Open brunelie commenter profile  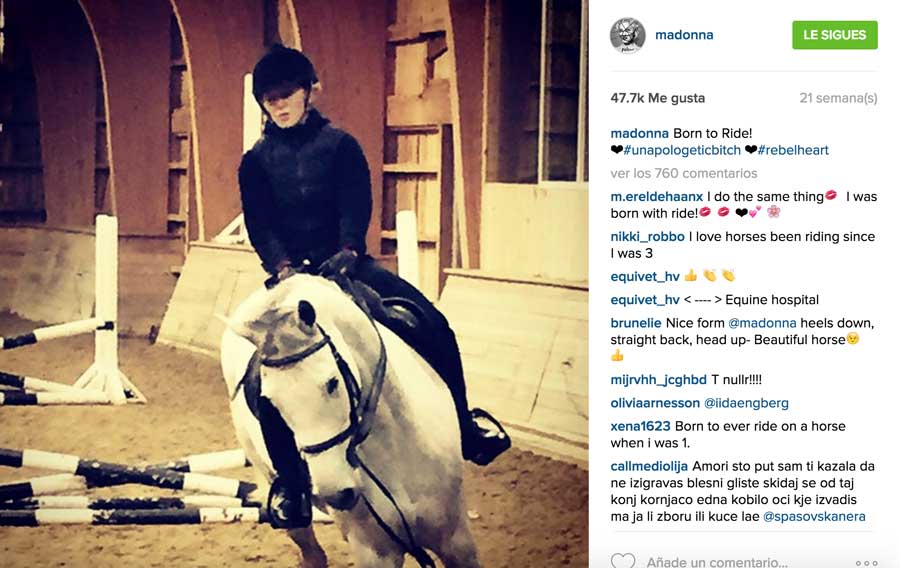(x=636, y=323)
